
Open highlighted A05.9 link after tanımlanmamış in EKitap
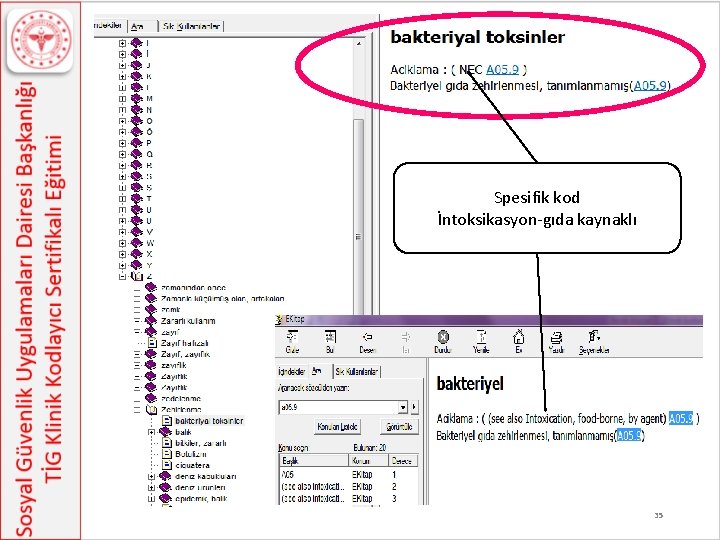[628, 435]
